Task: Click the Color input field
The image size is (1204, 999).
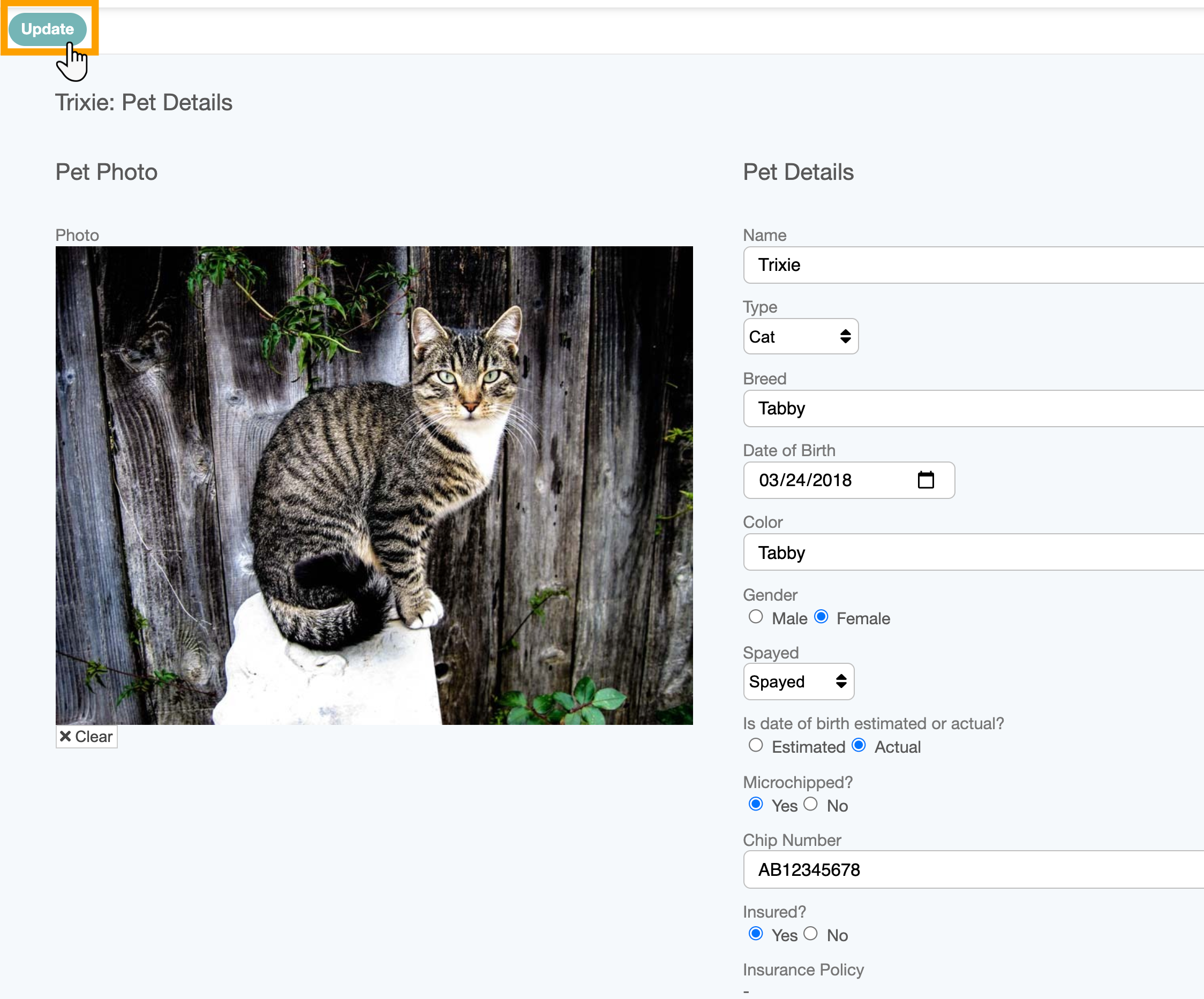Action: point(973,551)
